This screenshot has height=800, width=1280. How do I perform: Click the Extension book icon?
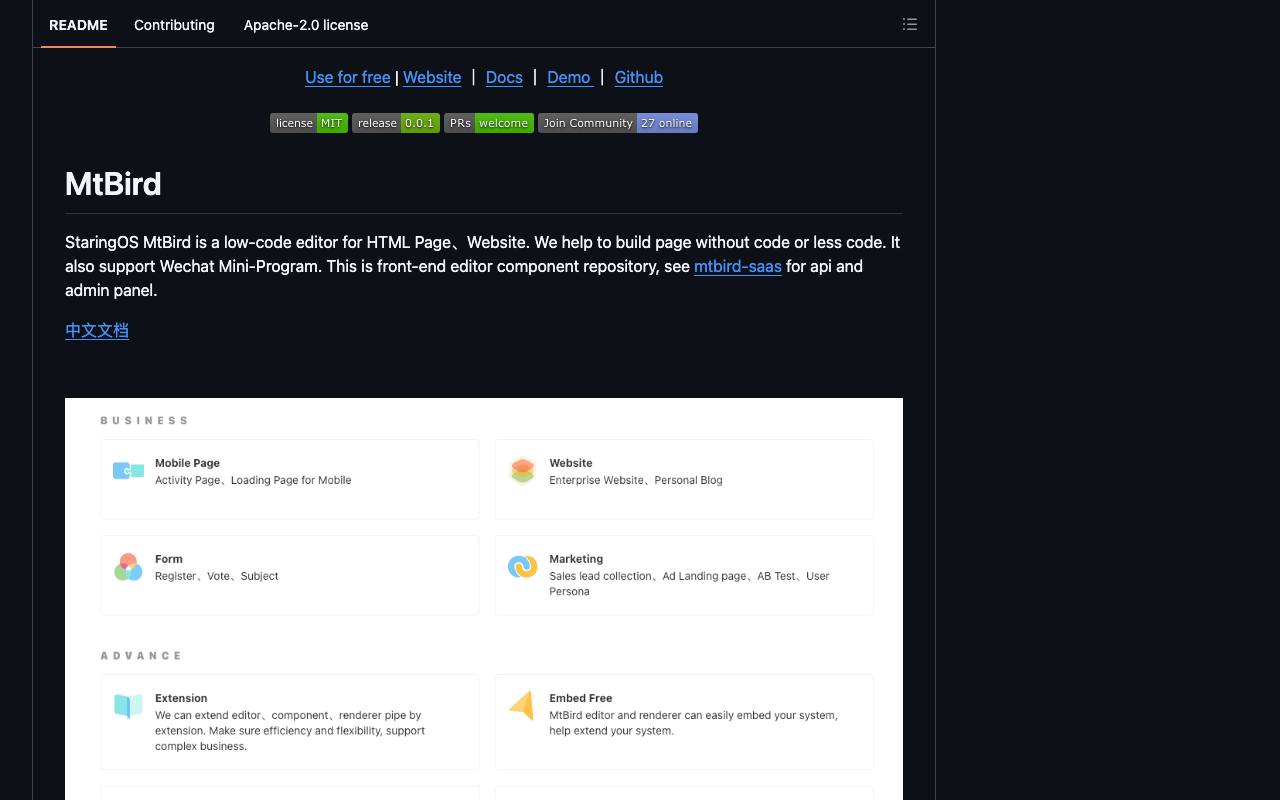128,706
